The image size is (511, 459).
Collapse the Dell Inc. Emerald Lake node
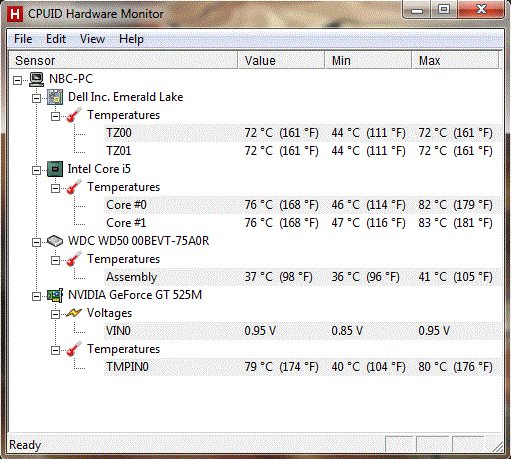pyautogui.click(x=36, y=98)
